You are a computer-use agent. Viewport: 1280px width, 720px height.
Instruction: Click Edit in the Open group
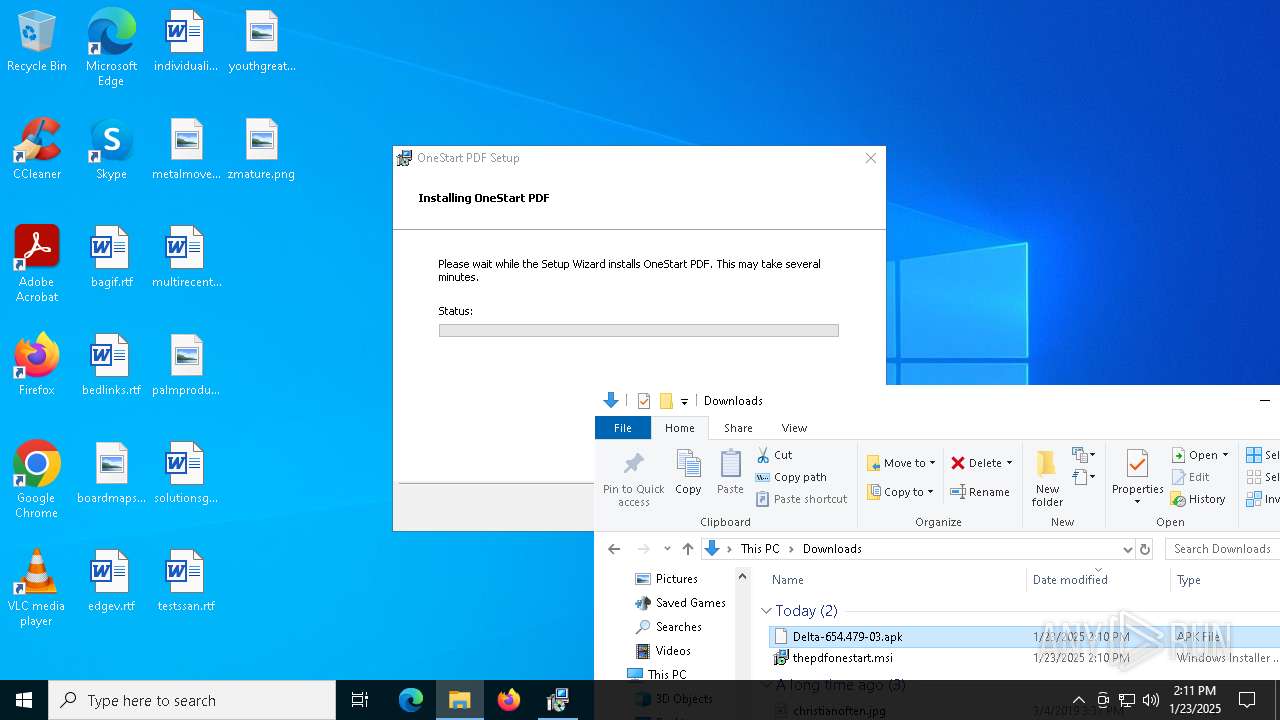click(x=1190, y=477)
